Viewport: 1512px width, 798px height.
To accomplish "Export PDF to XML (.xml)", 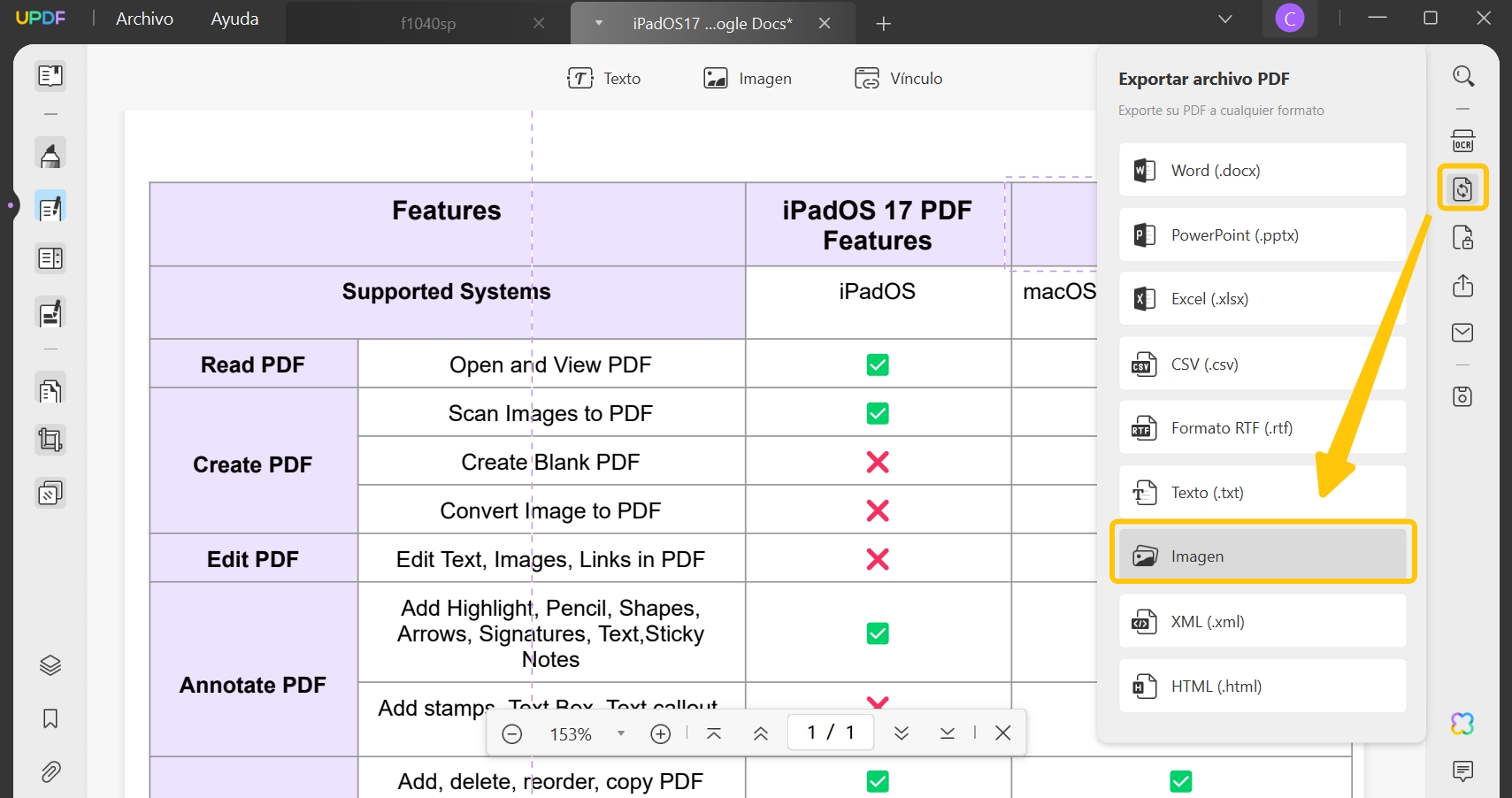I will 1263,621.
